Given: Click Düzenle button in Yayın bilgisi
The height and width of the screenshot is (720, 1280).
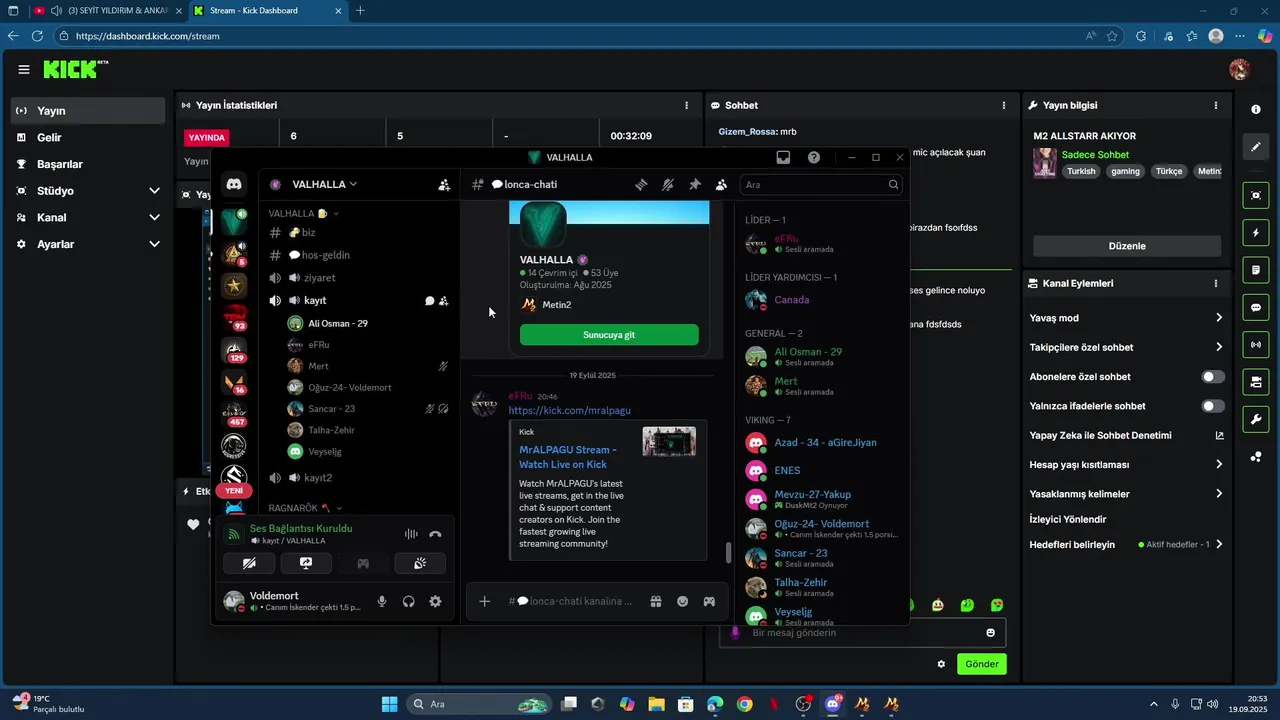Looking at the screenshot, I should 1127,246.
